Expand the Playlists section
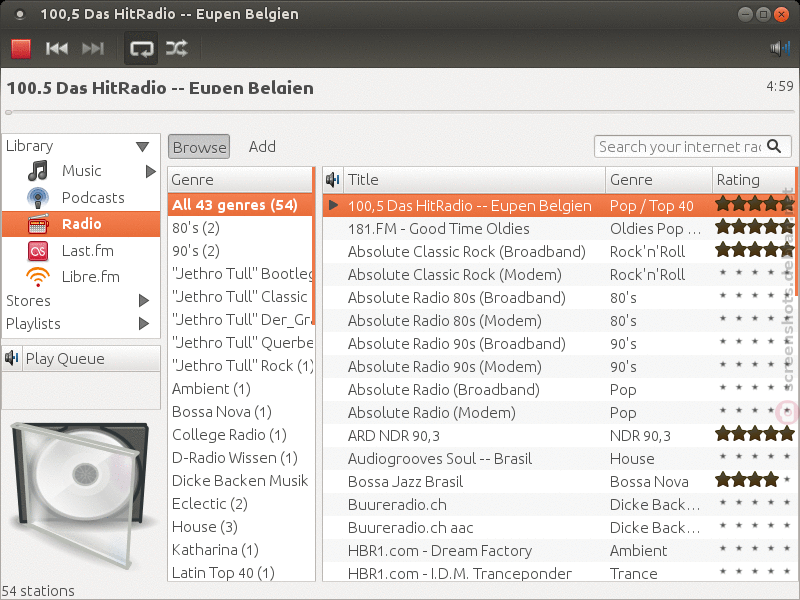This screenshot has width=800, height=600. point(143,323)
